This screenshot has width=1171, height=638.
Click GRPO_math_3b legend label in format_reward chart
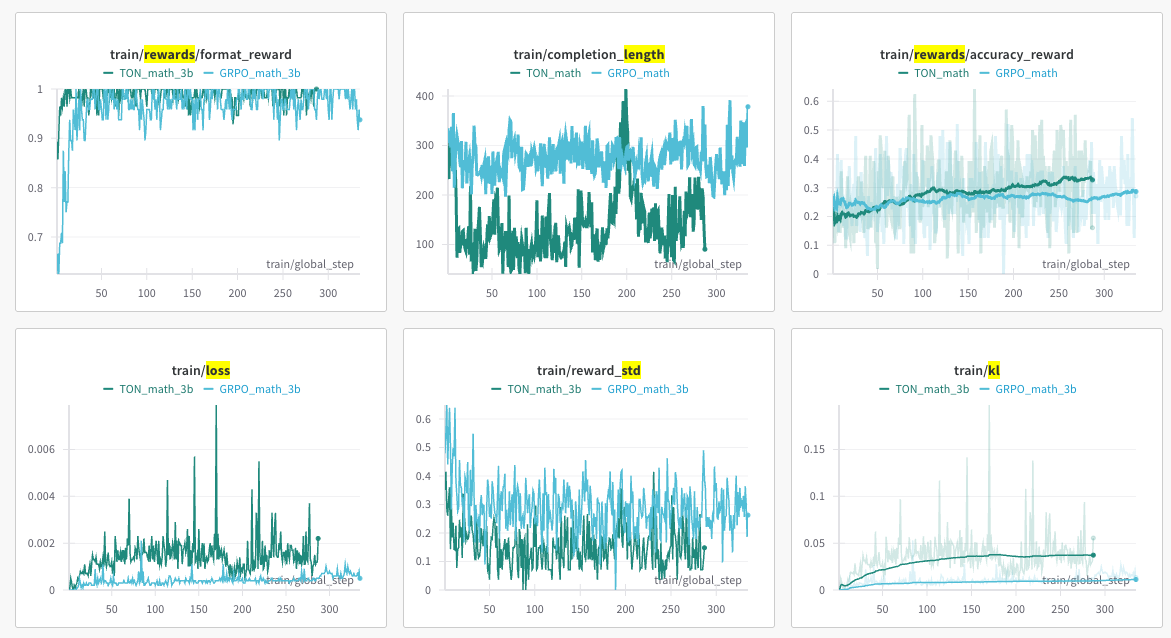[x=259, y=73]
